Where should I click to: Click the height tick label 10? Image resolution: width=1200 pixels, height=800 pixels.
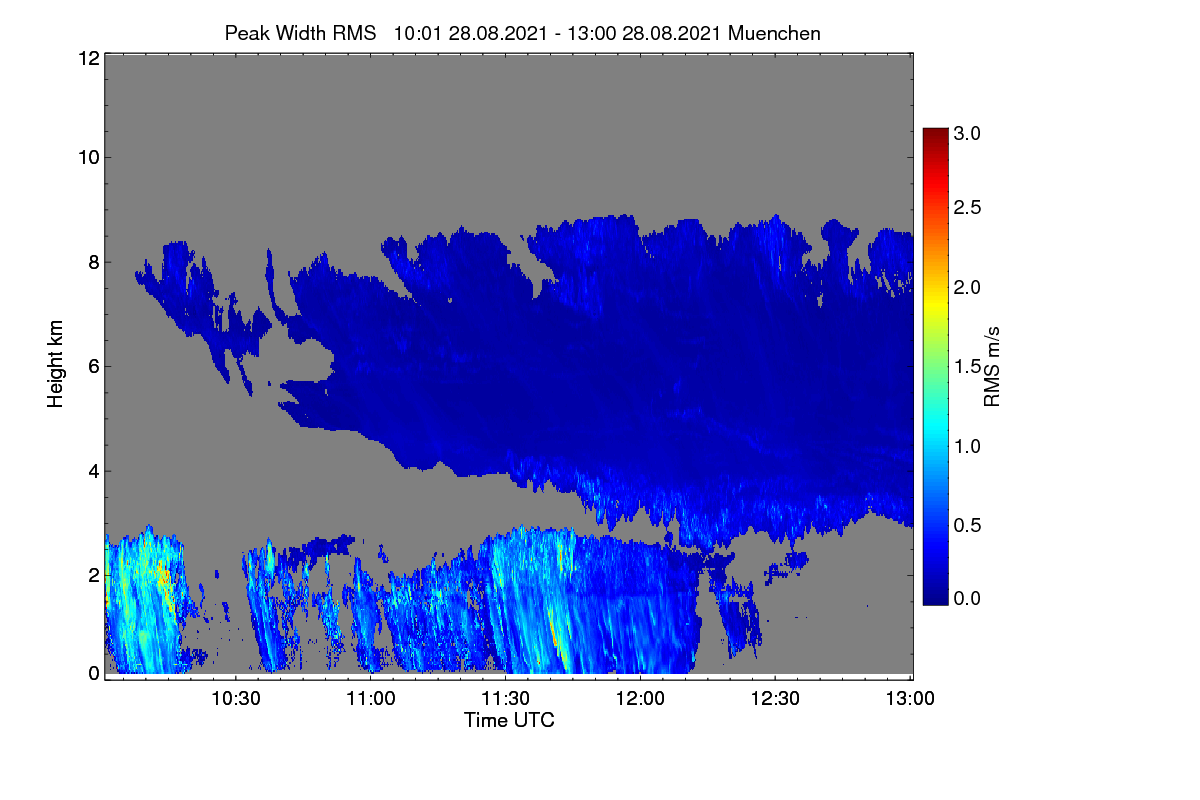click(x=88, y=157)
